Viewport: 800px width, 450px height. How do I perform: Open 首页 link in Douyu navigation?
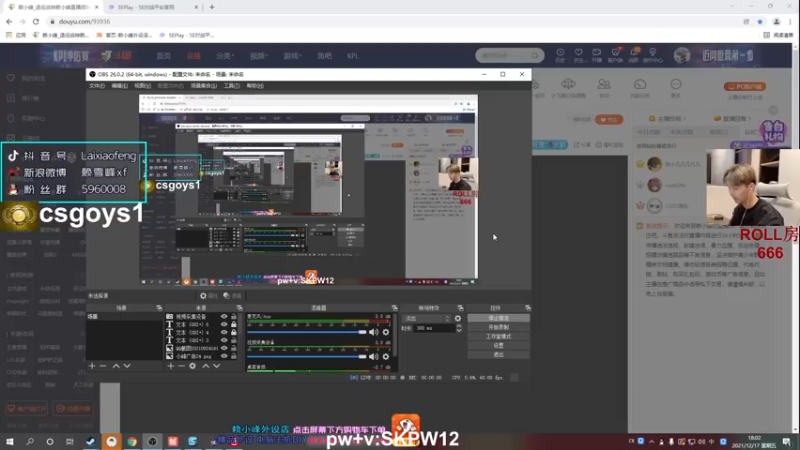(163, 56)
